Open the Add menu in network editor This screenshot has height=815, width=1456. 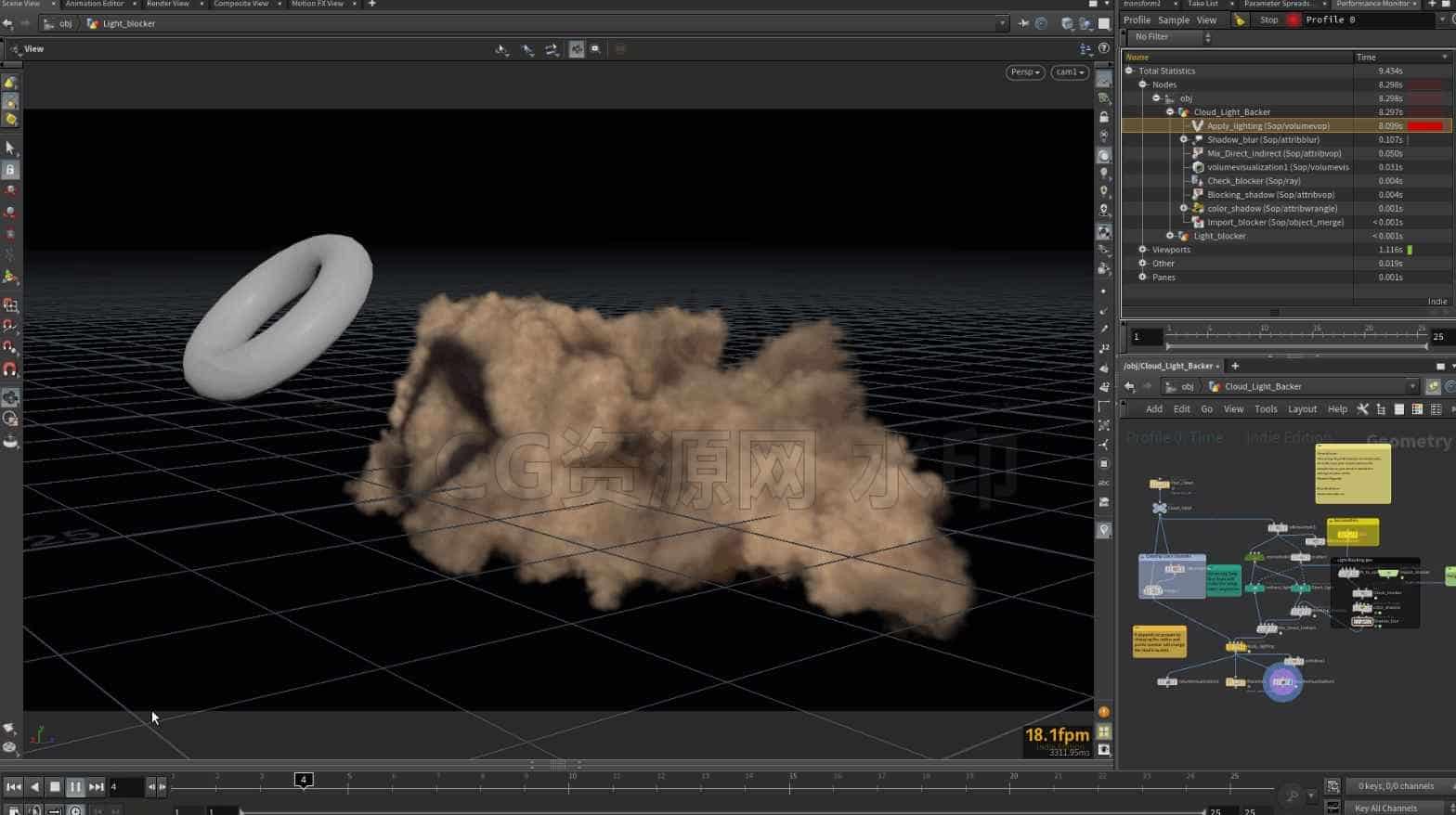(1154, 409)
